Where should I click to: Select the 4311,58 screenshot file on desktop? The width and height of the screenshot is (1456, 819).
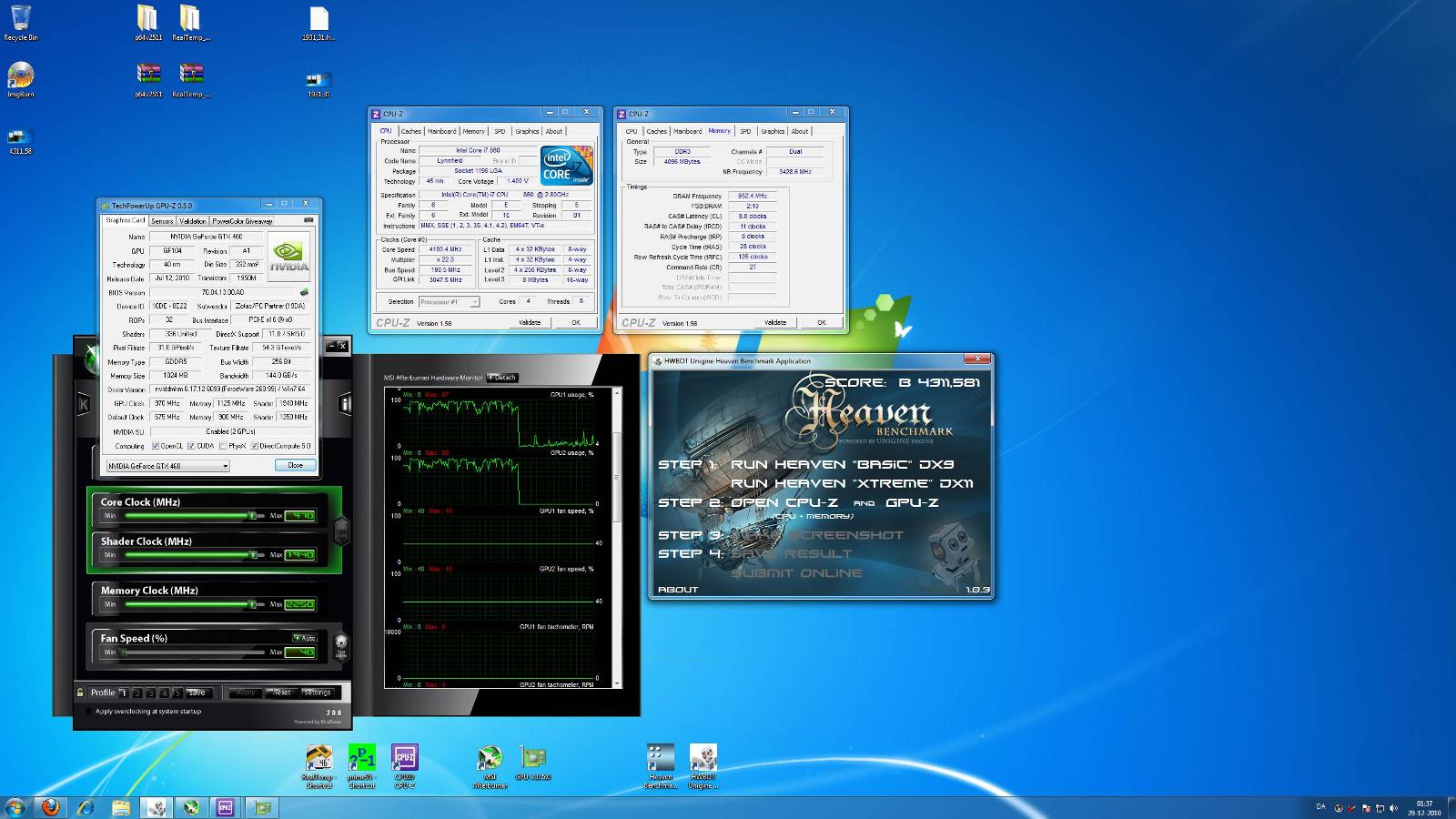pos(20,141)
